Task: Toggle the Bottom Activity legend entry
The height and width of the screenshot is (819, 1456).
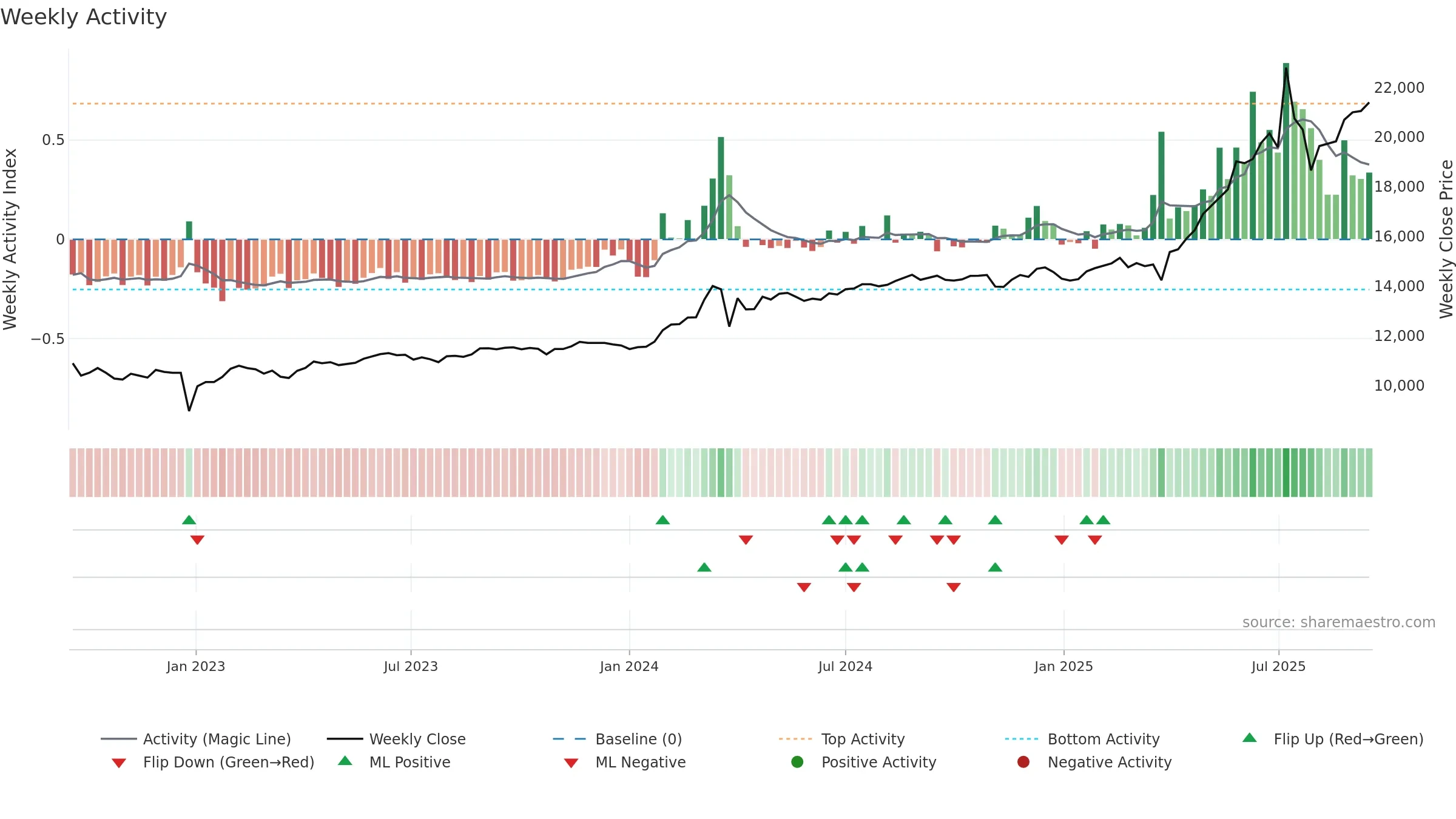Action: click(1082, 739)
